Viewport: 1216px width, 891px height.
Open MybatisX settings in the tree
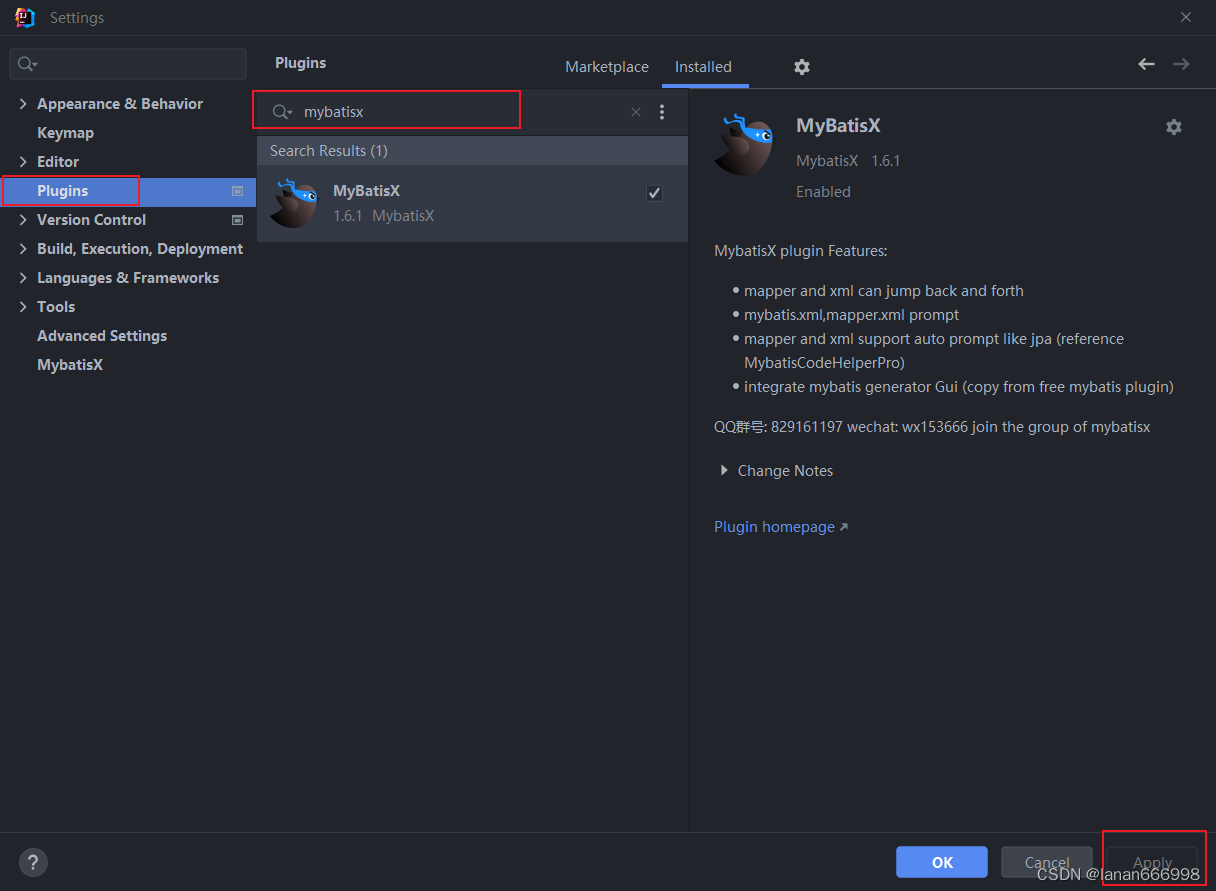pos(70,365)
